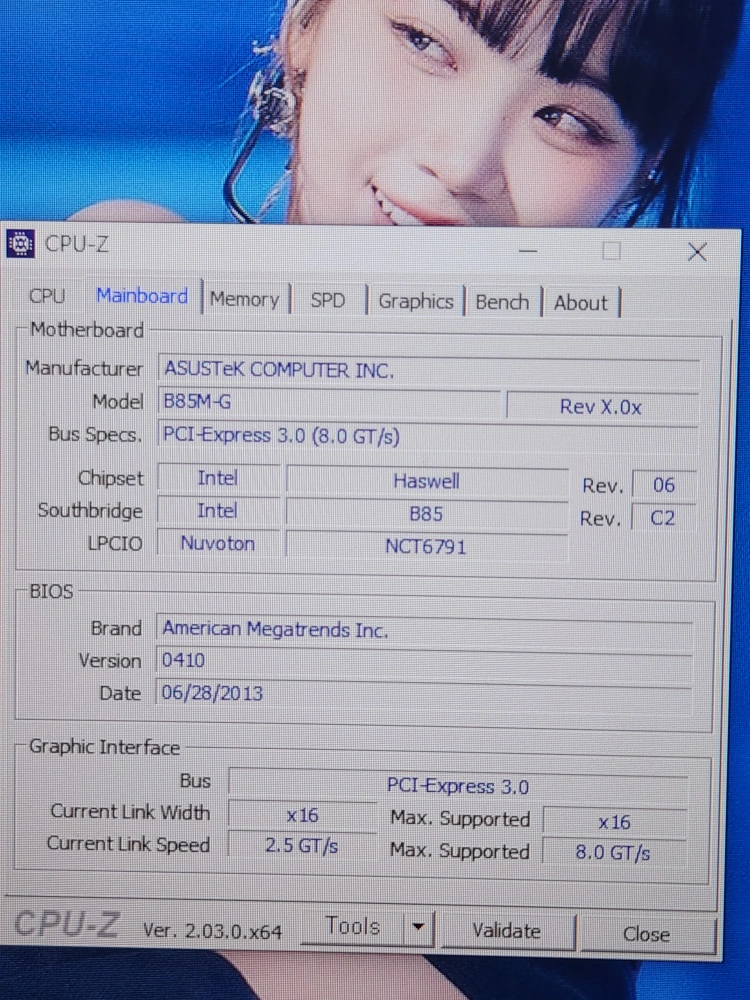Screen dimensions: 750x1000
Task: Go to the Bench tab
Action: (503, 302)
